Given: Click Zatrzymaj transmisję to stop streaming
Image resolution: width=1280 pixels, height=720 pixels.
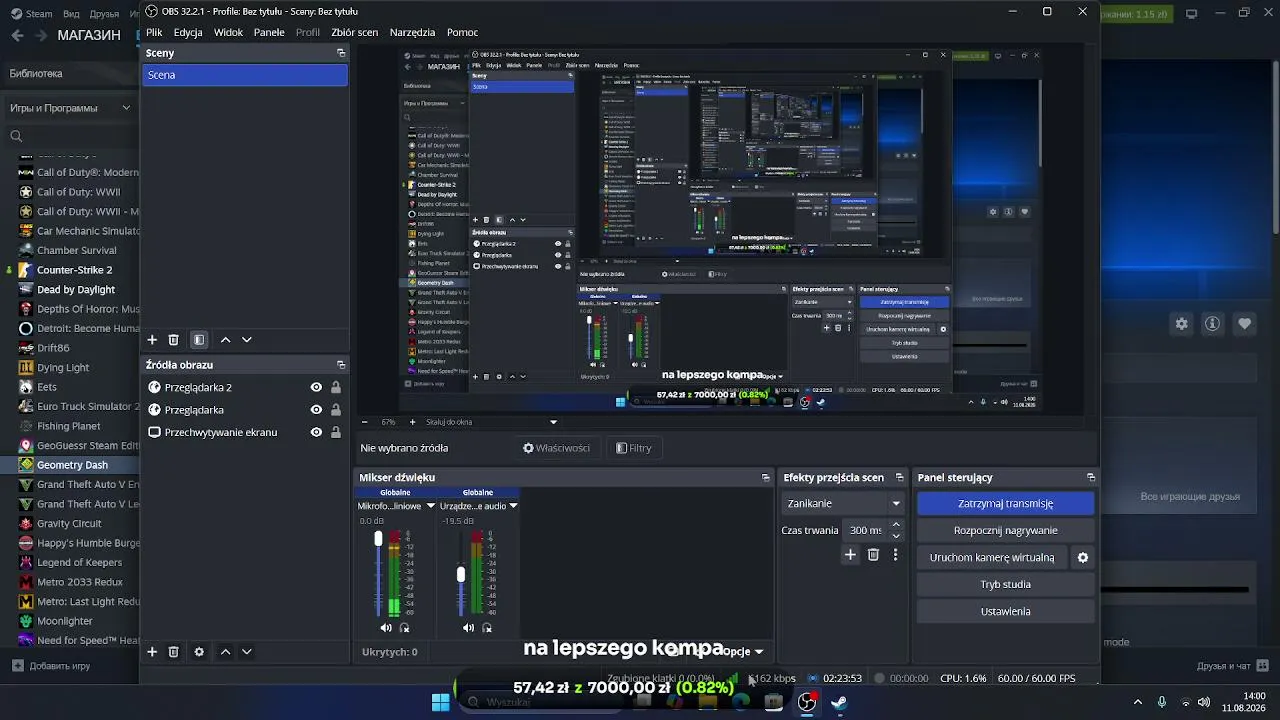Looking at the screenshot, I should (1005, 504).
